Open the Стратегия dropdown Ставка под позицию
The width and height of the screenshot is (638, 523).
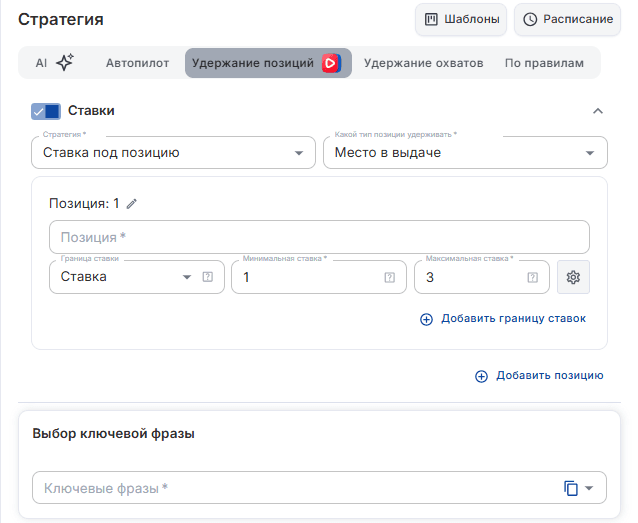[x=173, y=153]
